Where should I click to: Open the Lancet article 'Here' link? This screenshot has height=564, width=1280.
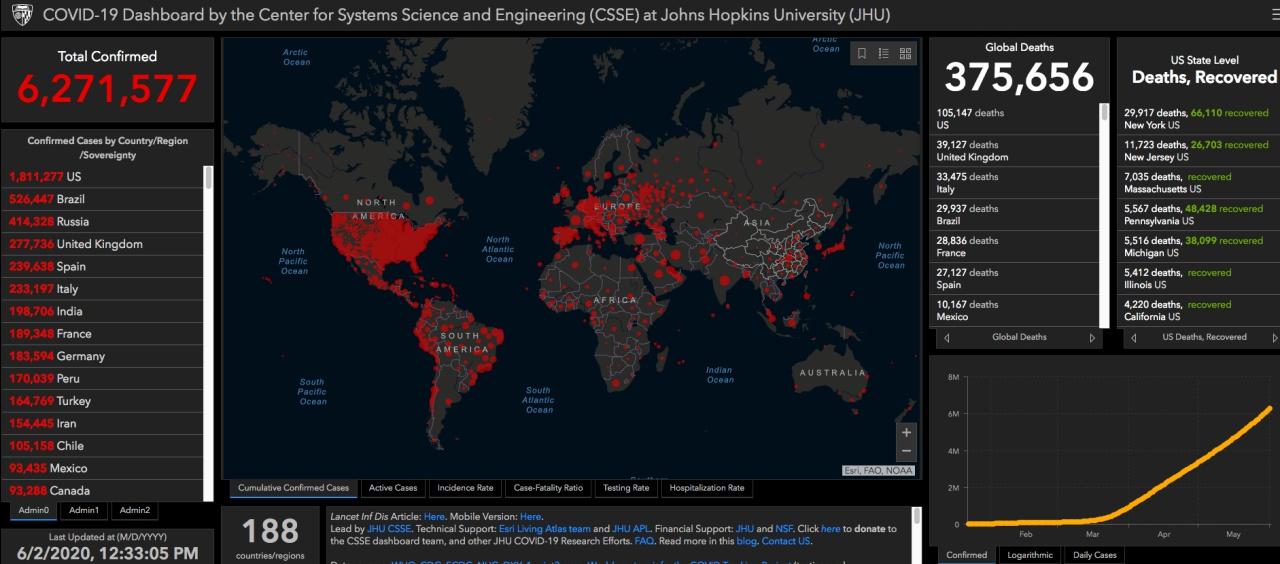(x=434, y=517)
